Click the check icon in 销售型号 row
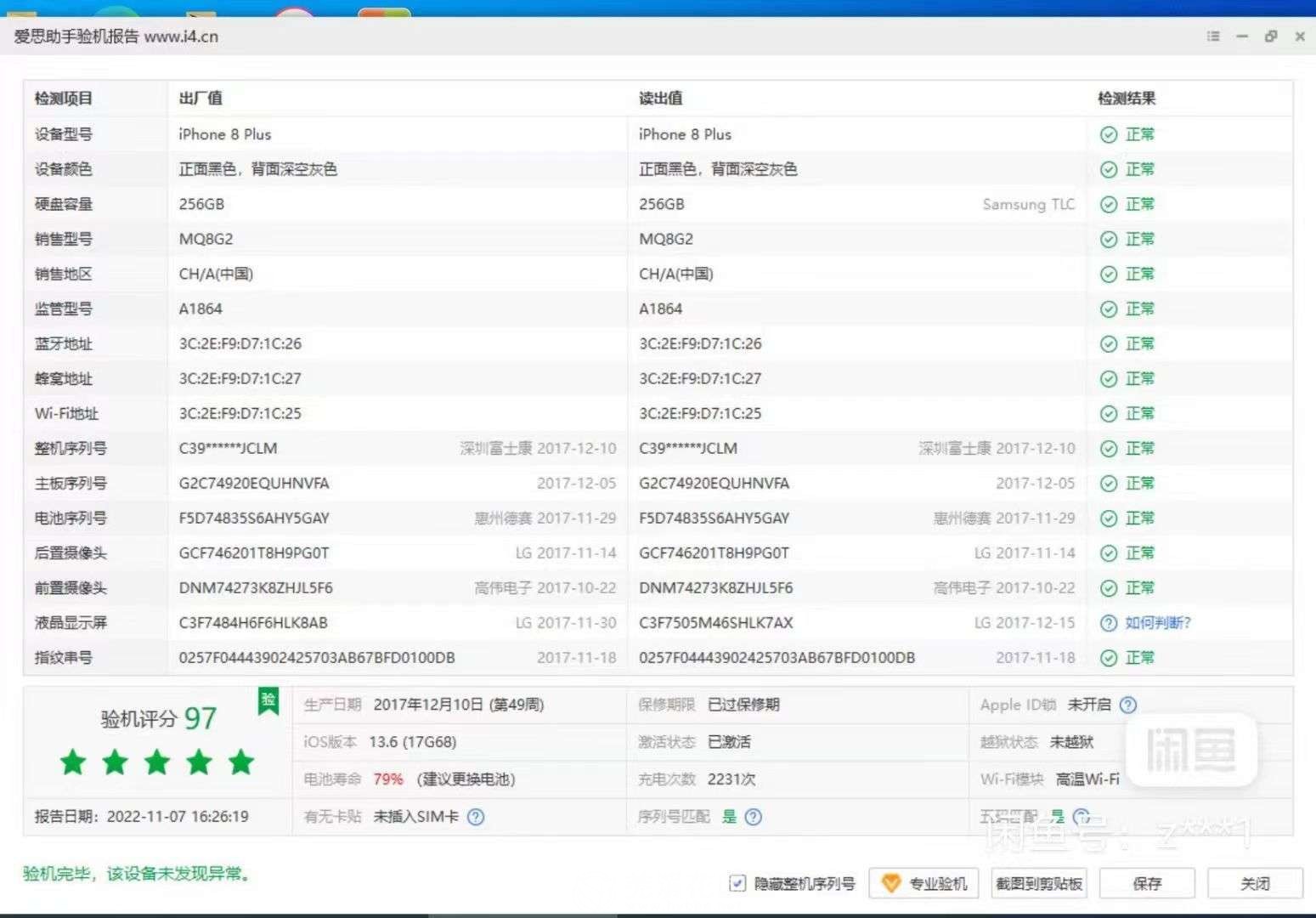Image resolution: width=1316 pixels, height=918 pixels. tap(1109, 239)
